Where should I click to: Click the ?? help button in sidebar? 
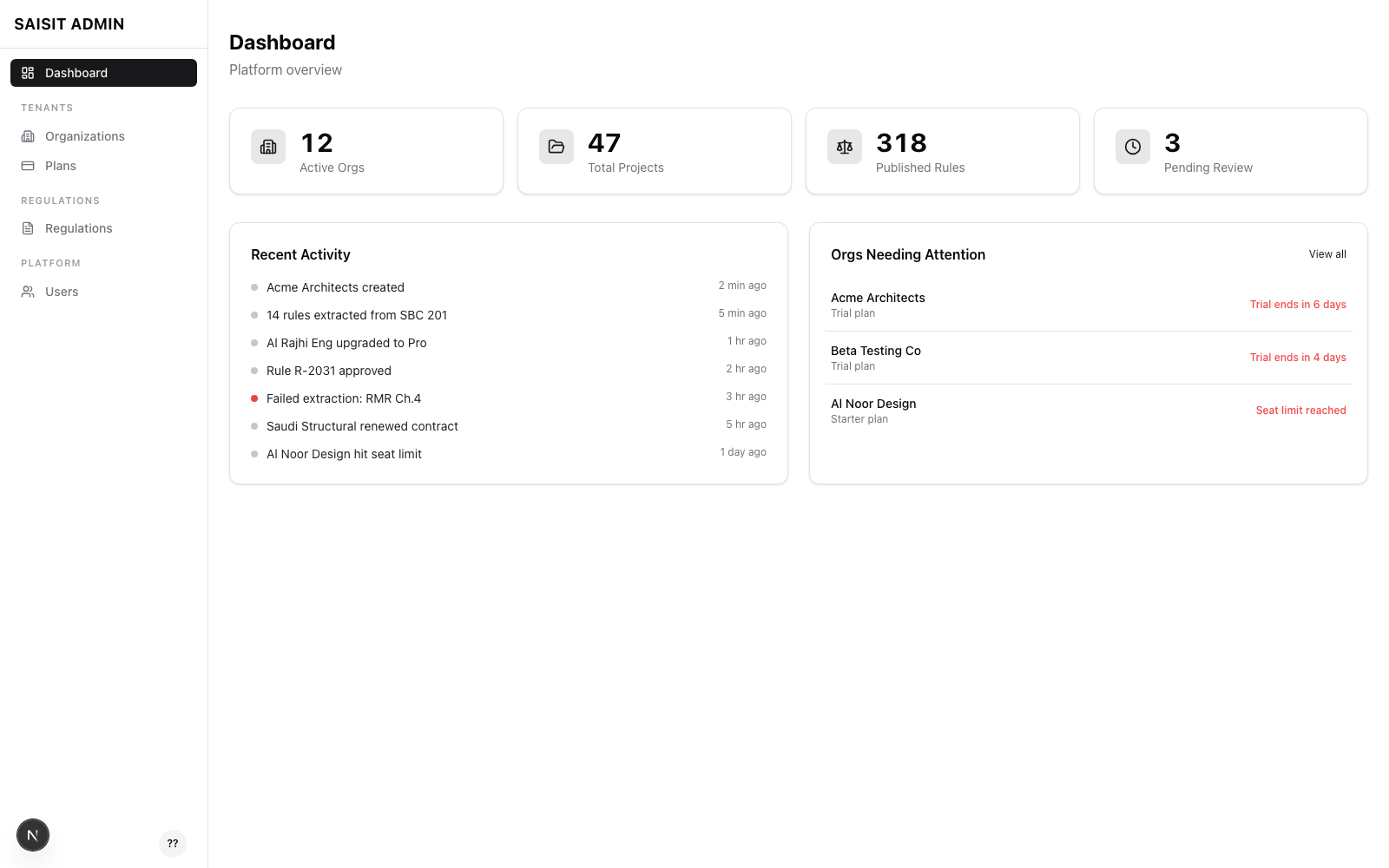point(173,843)
